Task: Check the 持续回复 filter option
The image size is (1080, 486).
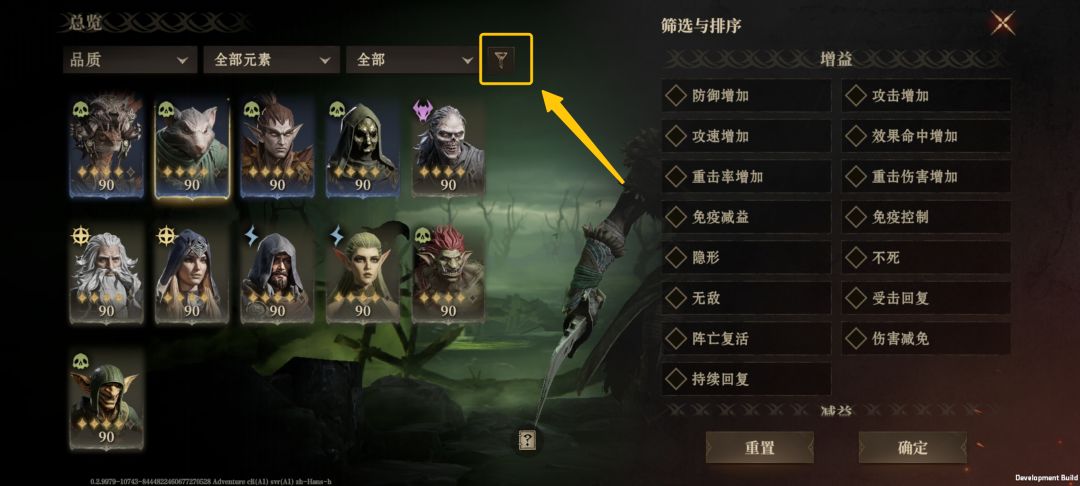Action: (747, 379)
